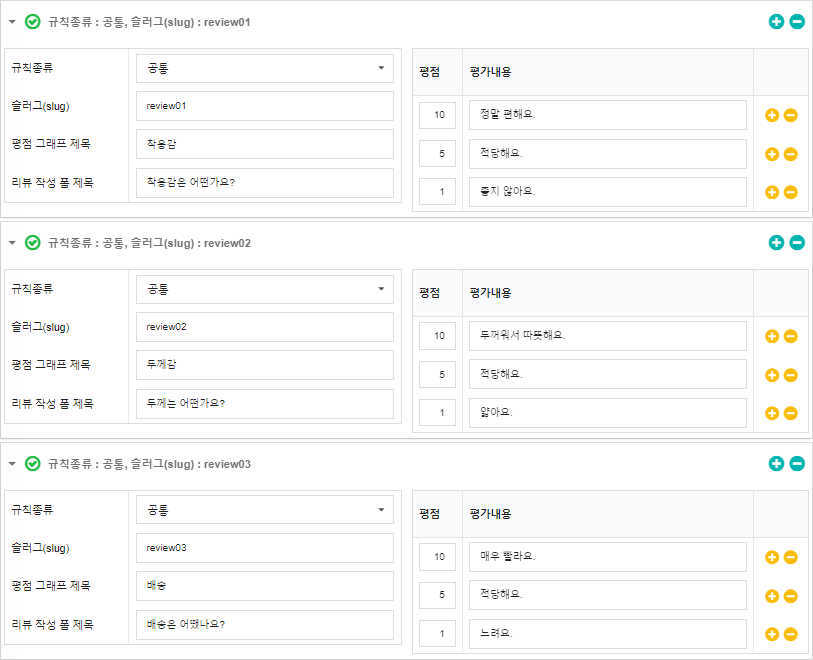Toggle green check icon for review03
This screenshot has height=660, width=813.
[x=33, y=463]
